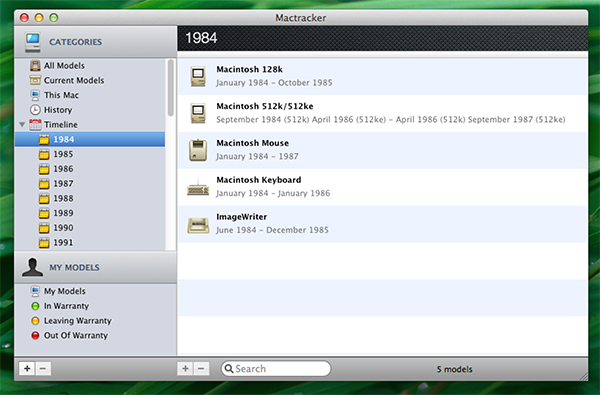
Task: Click the ImageWriter printer icon
Action: 198,225
